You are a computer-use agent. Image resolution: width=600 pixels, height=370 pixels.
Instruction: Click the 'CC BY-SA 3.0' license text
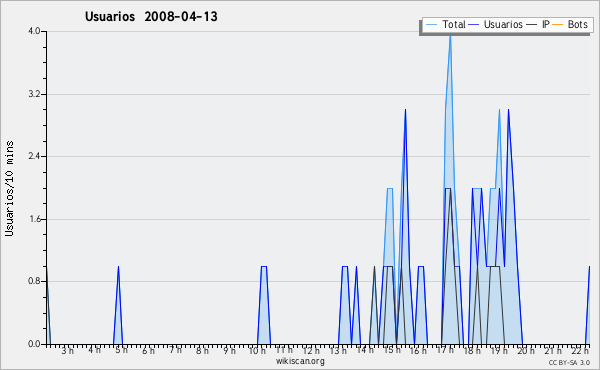point(569,362)
